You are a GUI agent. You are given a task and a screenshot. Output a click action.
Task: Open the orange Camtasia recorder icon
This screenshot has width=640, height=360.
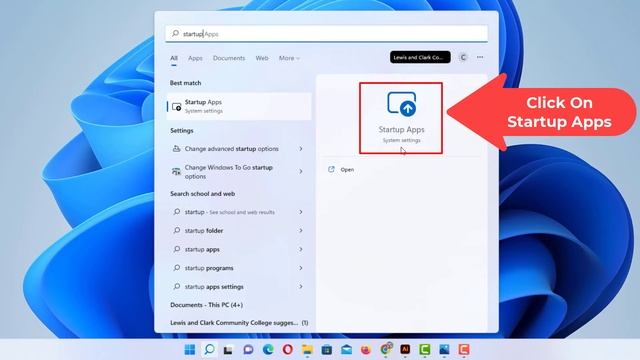click(464, 350)
